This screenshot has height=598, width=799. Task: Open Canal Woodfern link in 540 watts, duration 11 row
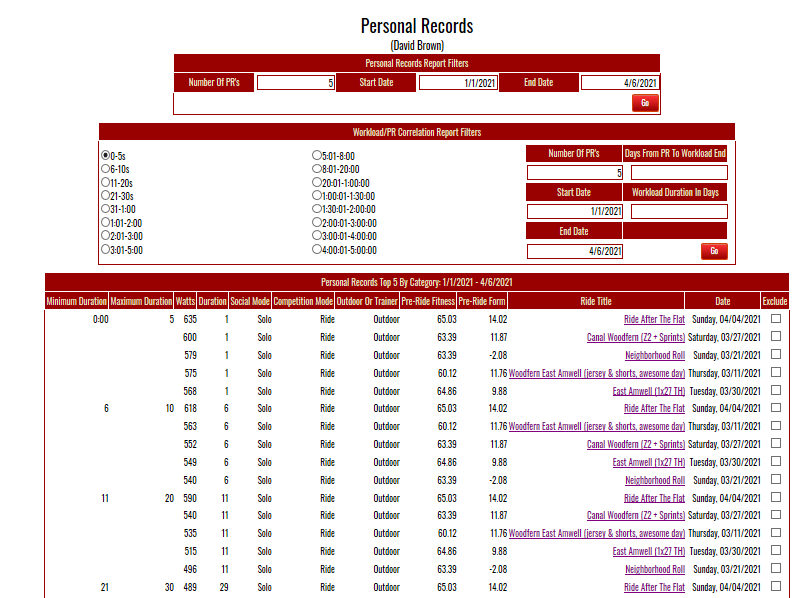coord(635,515)
